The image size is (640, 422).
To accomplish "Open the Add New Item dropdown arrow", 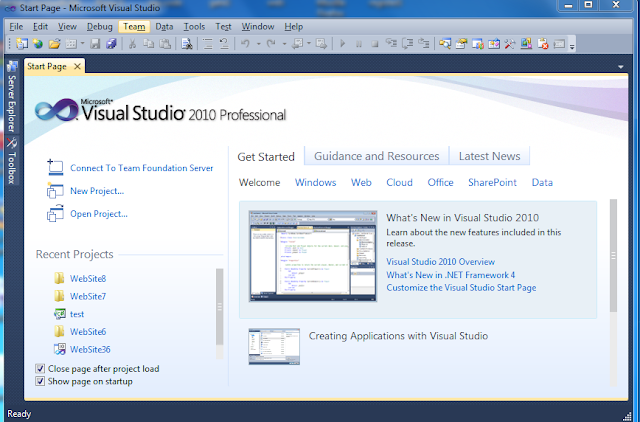I will (82, 43).
